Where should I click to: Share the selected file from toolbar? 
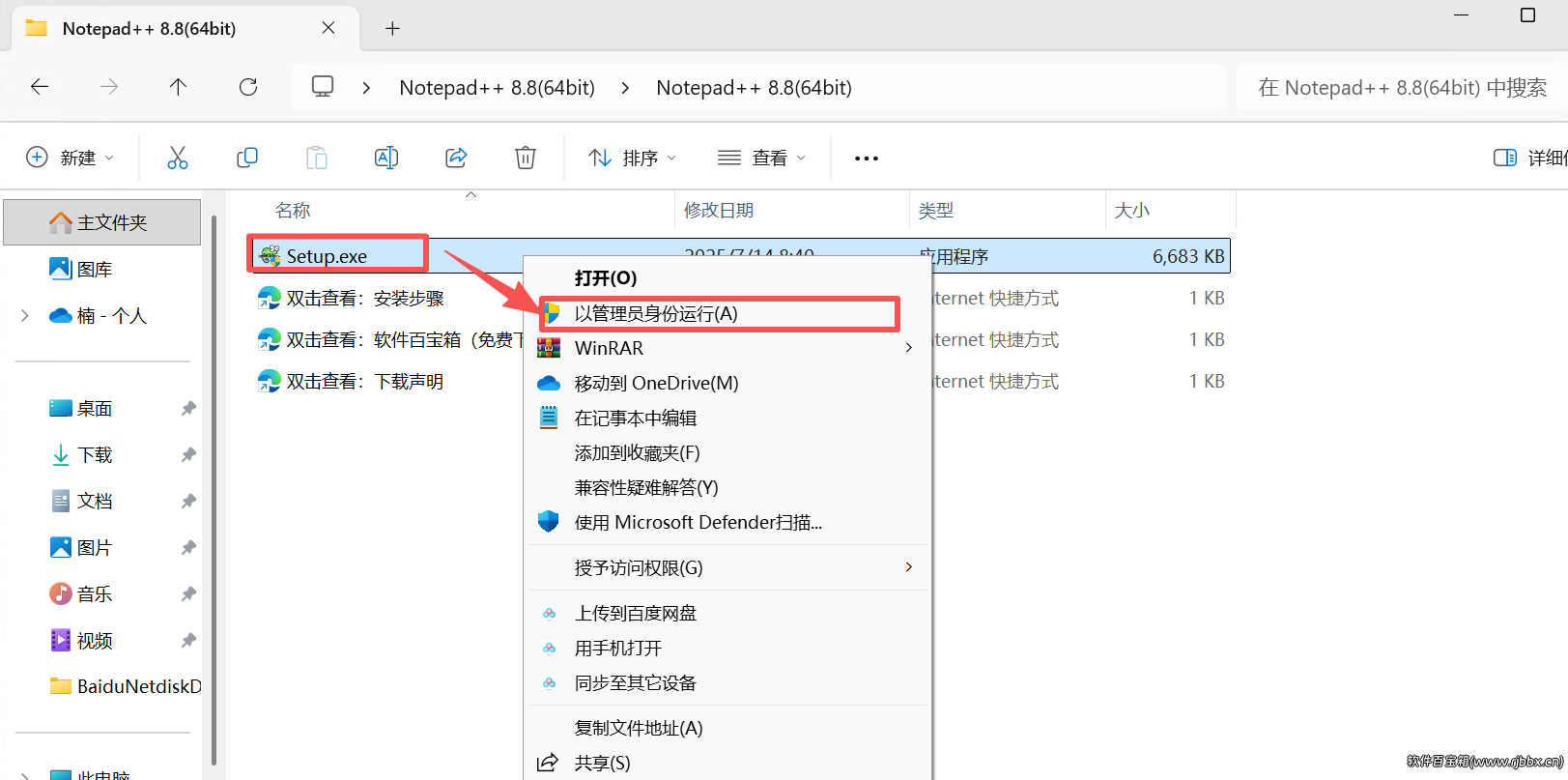[x=456, y=158]
